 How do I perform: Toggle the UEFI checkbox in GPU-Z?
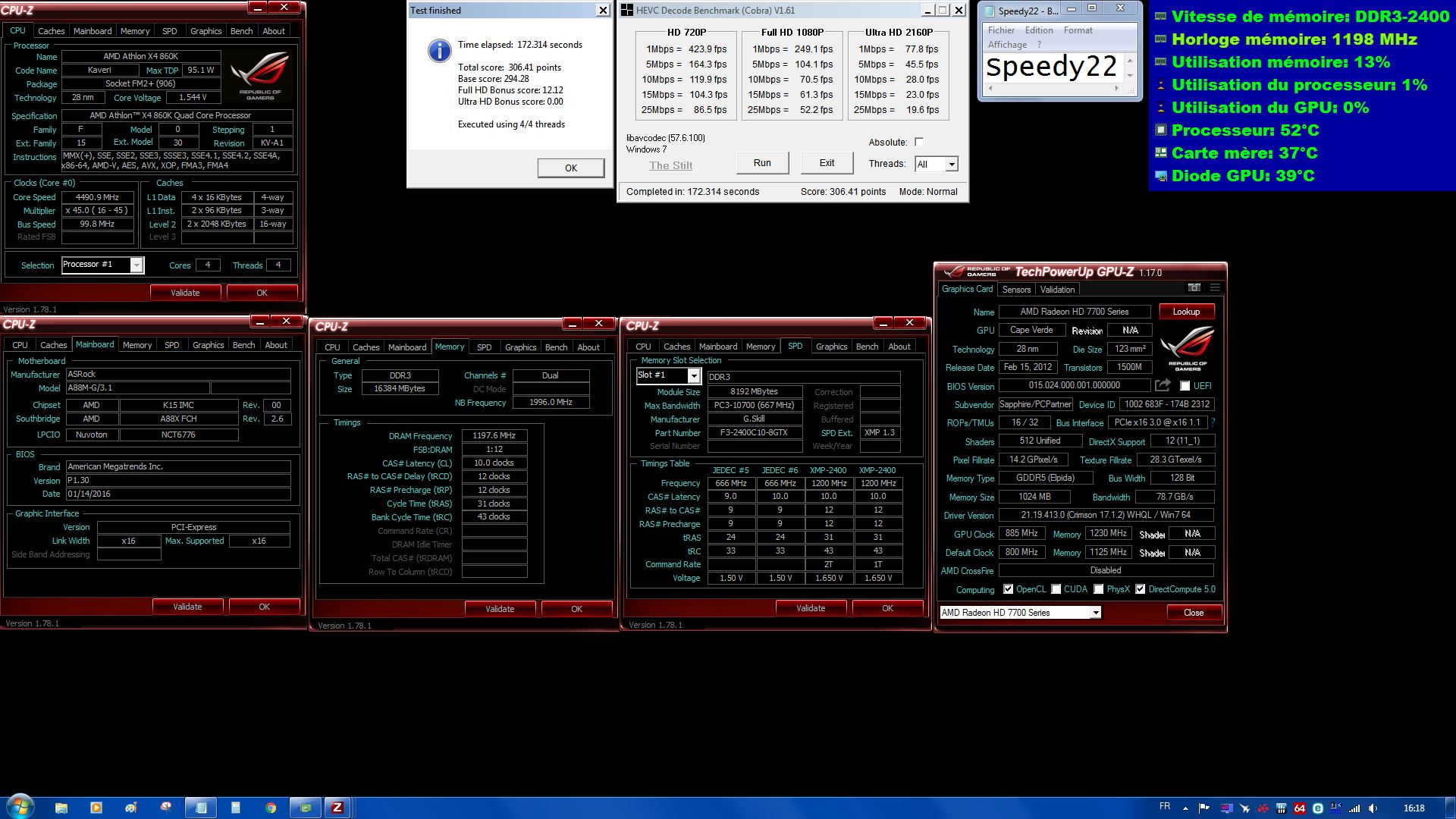pyautogui.click(x=1185, y=386)
